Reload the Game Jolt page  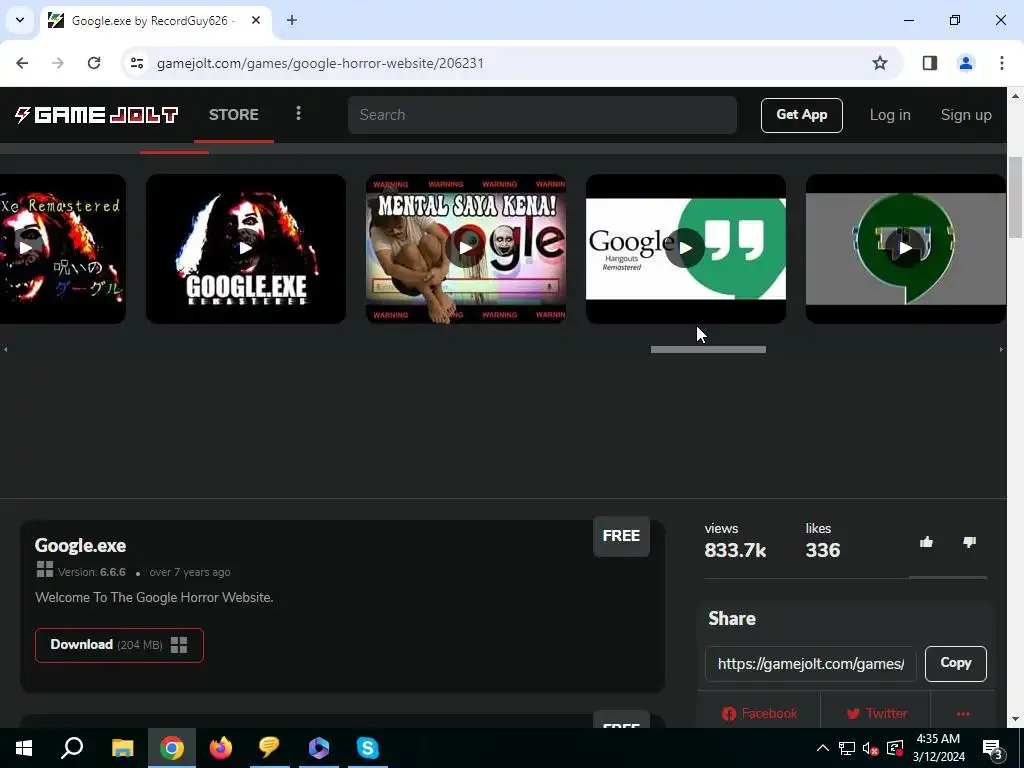click(94, 63)
